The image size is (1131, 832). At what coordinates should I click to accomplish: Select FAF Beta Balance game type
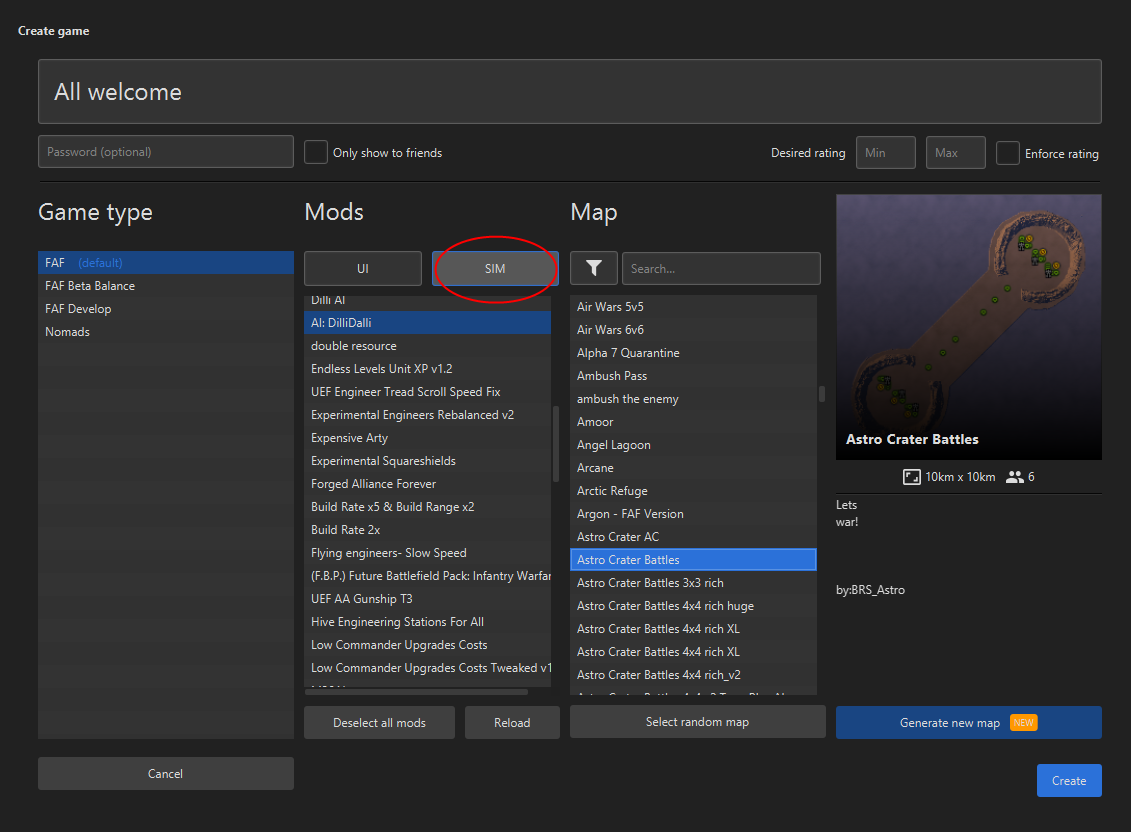tap(166, 286)
